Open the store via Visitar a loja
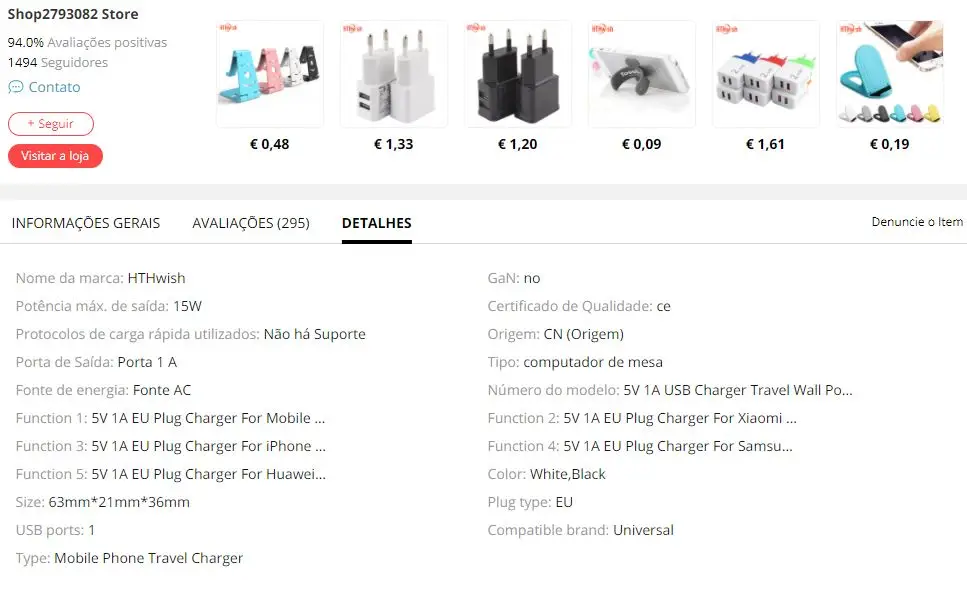 55,156
